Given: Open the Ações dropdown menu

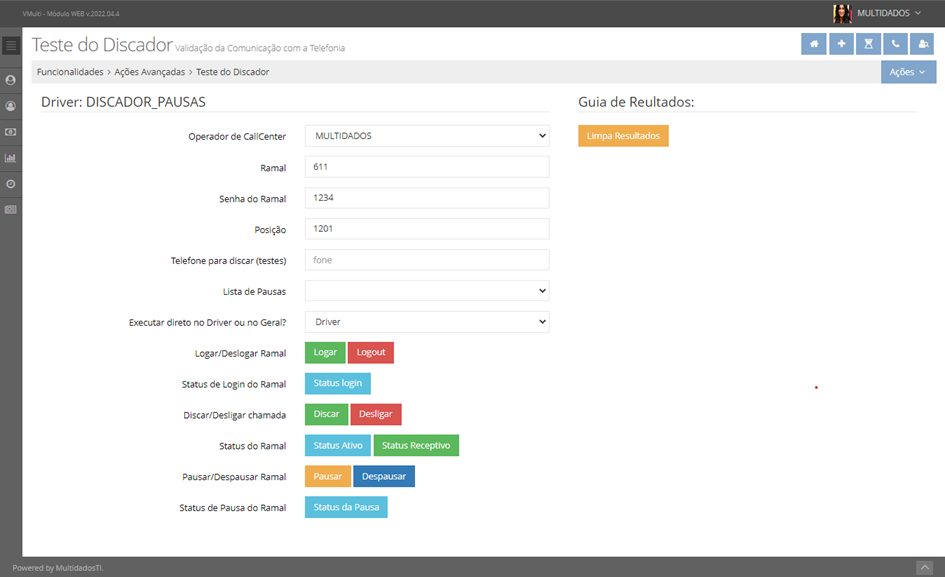Looking at the screenshot, I should [x=908, y=72].
